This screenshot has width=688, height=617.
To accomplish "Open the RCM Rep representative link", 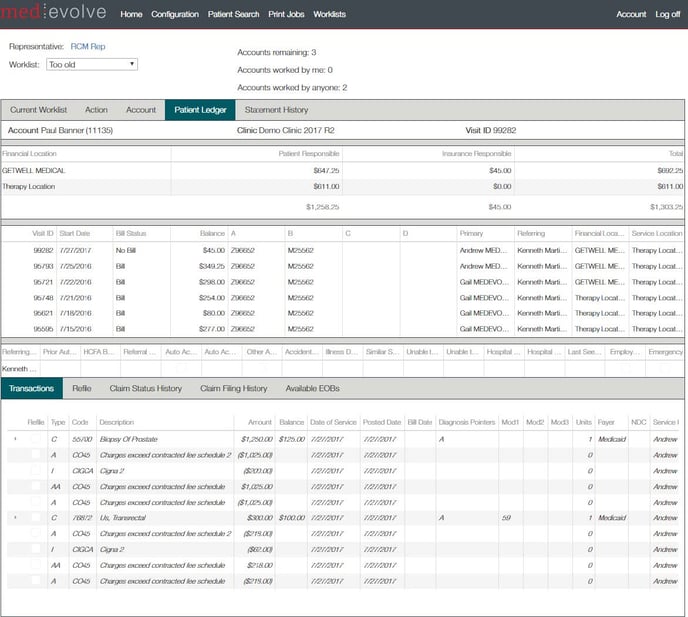I will (x=88, y=46).
